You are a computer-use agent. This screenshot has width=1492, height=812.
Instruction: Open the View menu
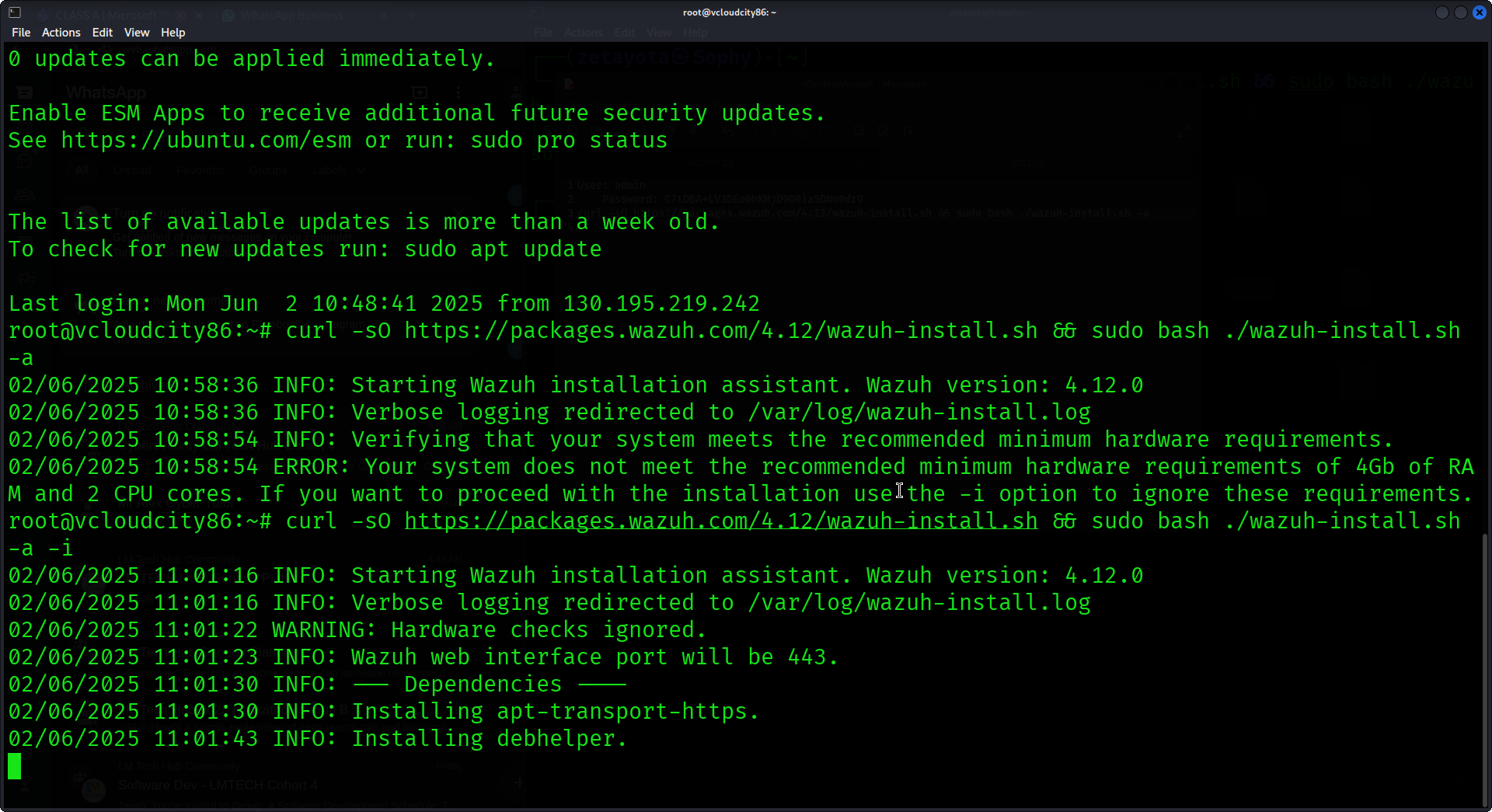(136, 33)
